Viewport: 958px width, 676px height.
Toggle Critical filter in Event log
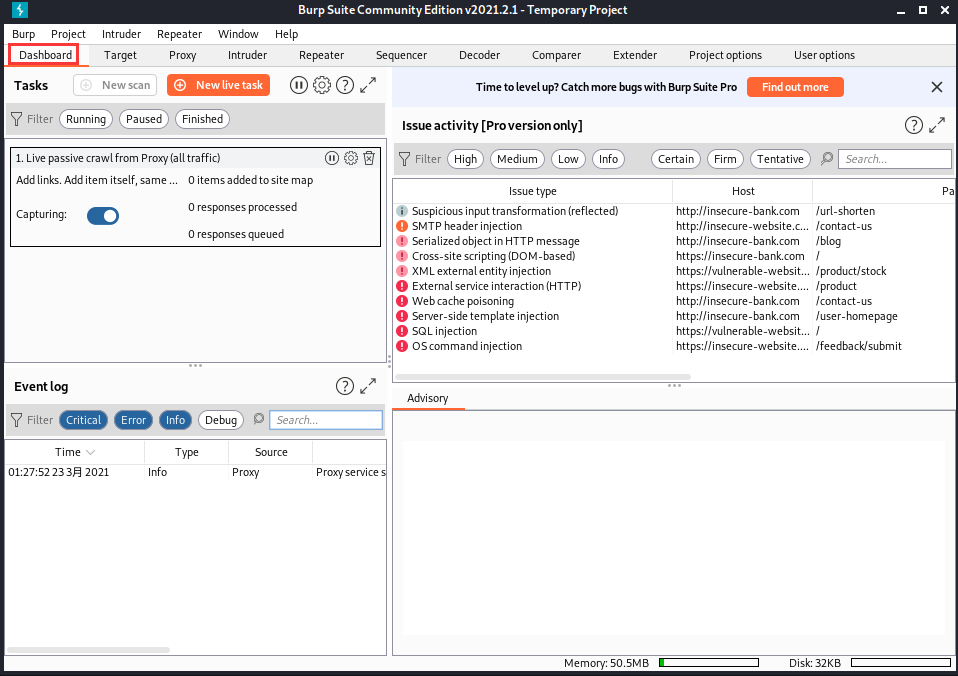(84, 420)
